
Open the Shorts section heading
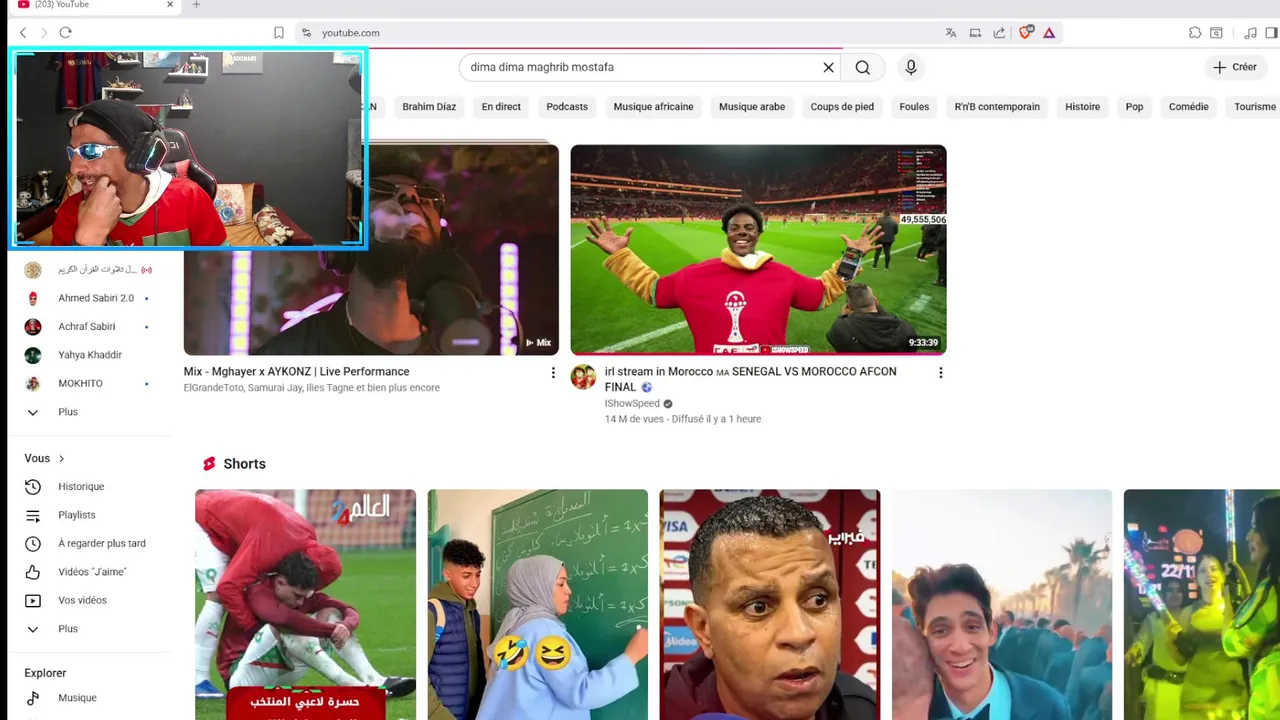pos(244,464)
